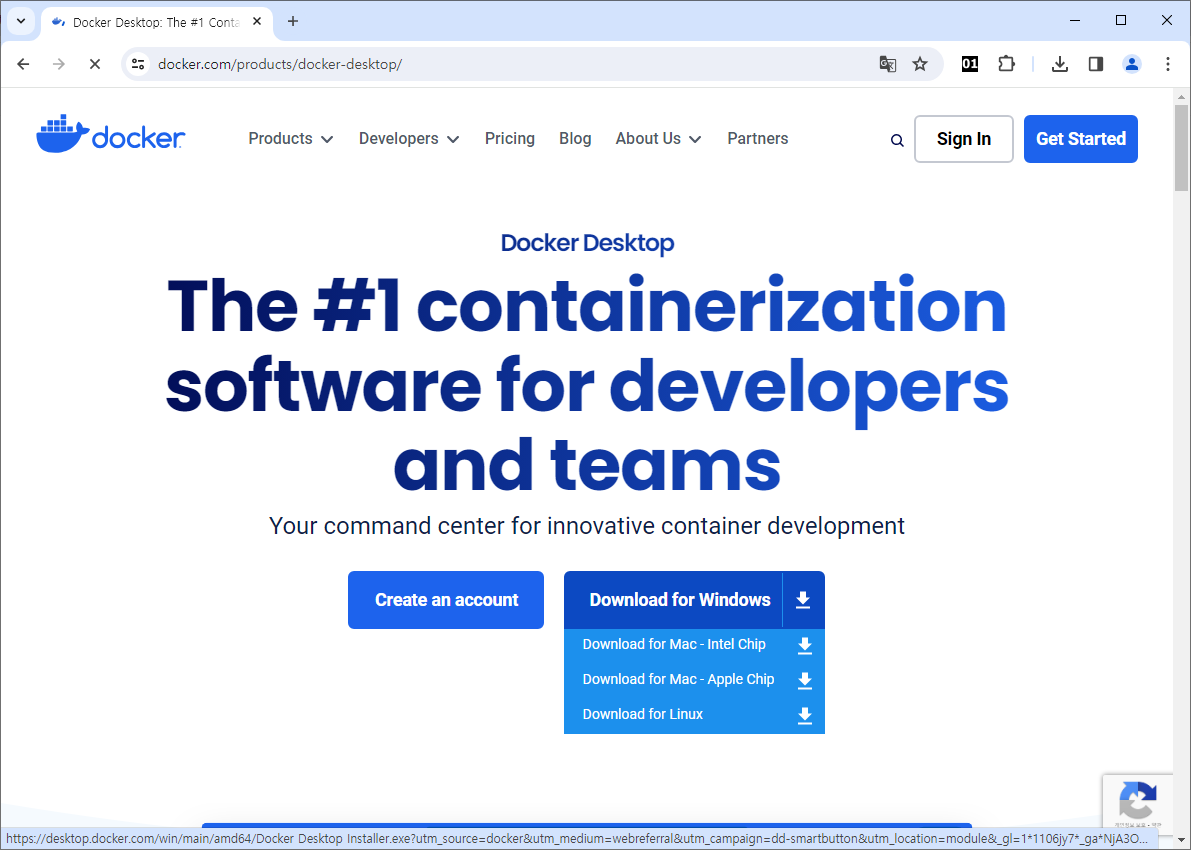Click the browser back arrow
This screenshot has height=850, width=1191.
(x=23, y=64)
